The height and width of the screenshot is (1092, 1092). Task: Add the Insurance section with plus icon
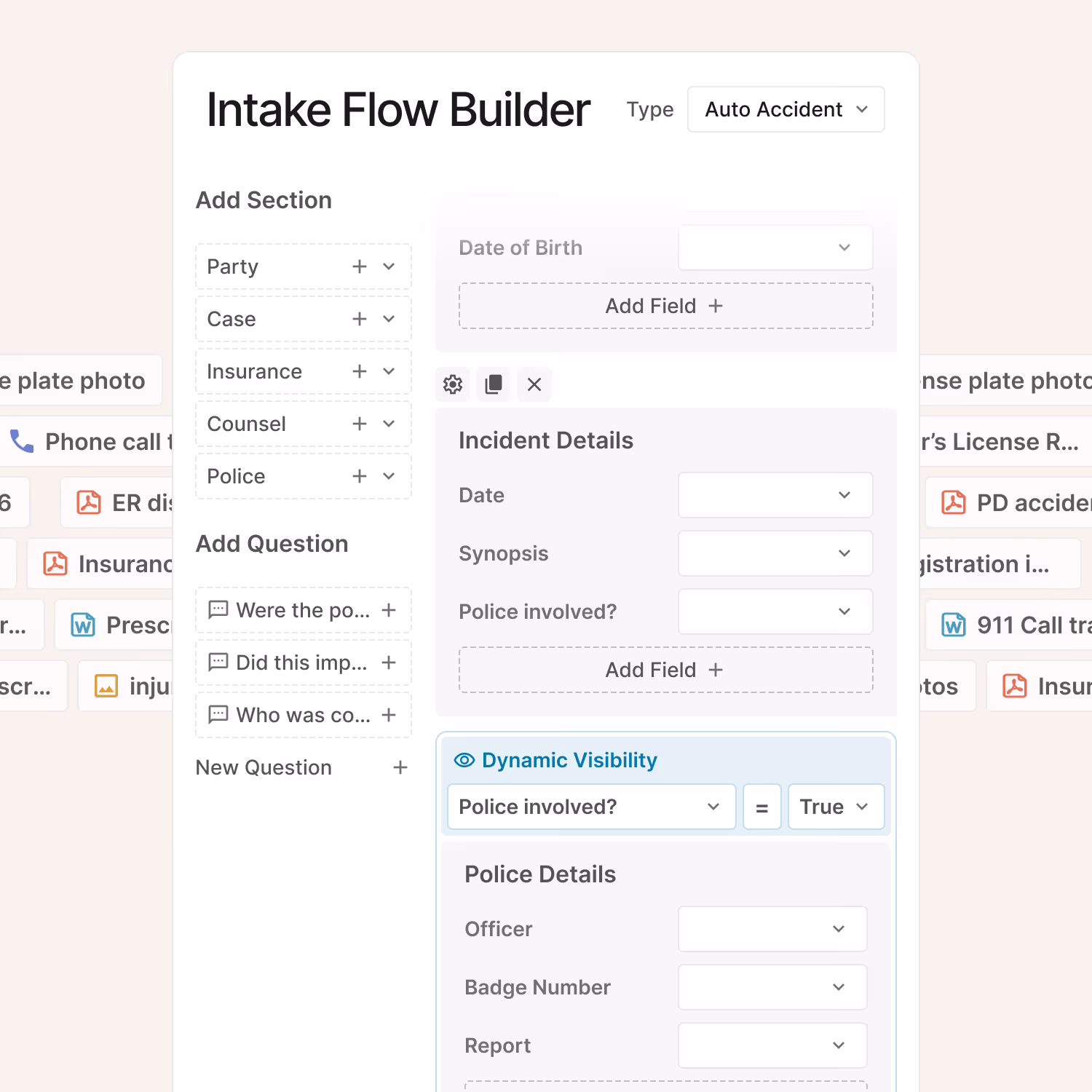click(360, 371)
